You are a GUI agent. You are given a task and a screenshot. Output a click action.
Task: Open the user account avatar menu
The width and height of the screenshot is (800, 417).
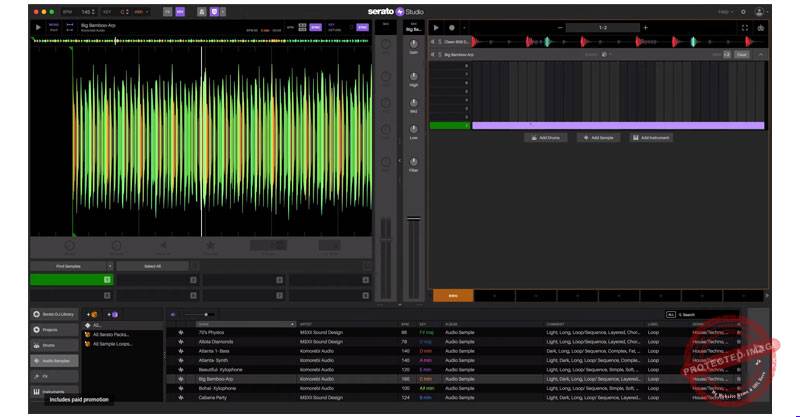coord(759,12)
